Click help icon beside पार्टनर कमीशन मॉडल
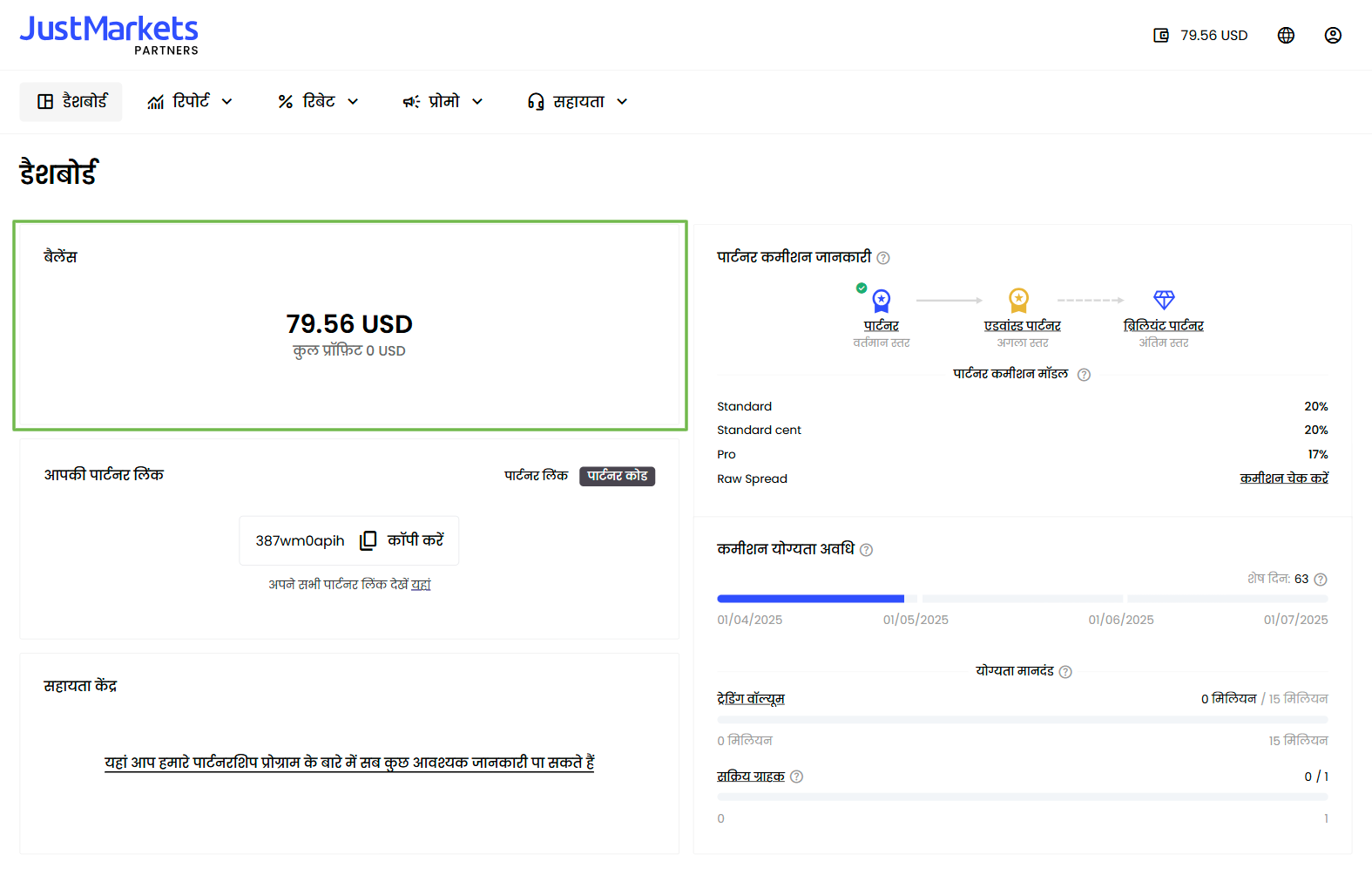 [x=1084, y=375]
